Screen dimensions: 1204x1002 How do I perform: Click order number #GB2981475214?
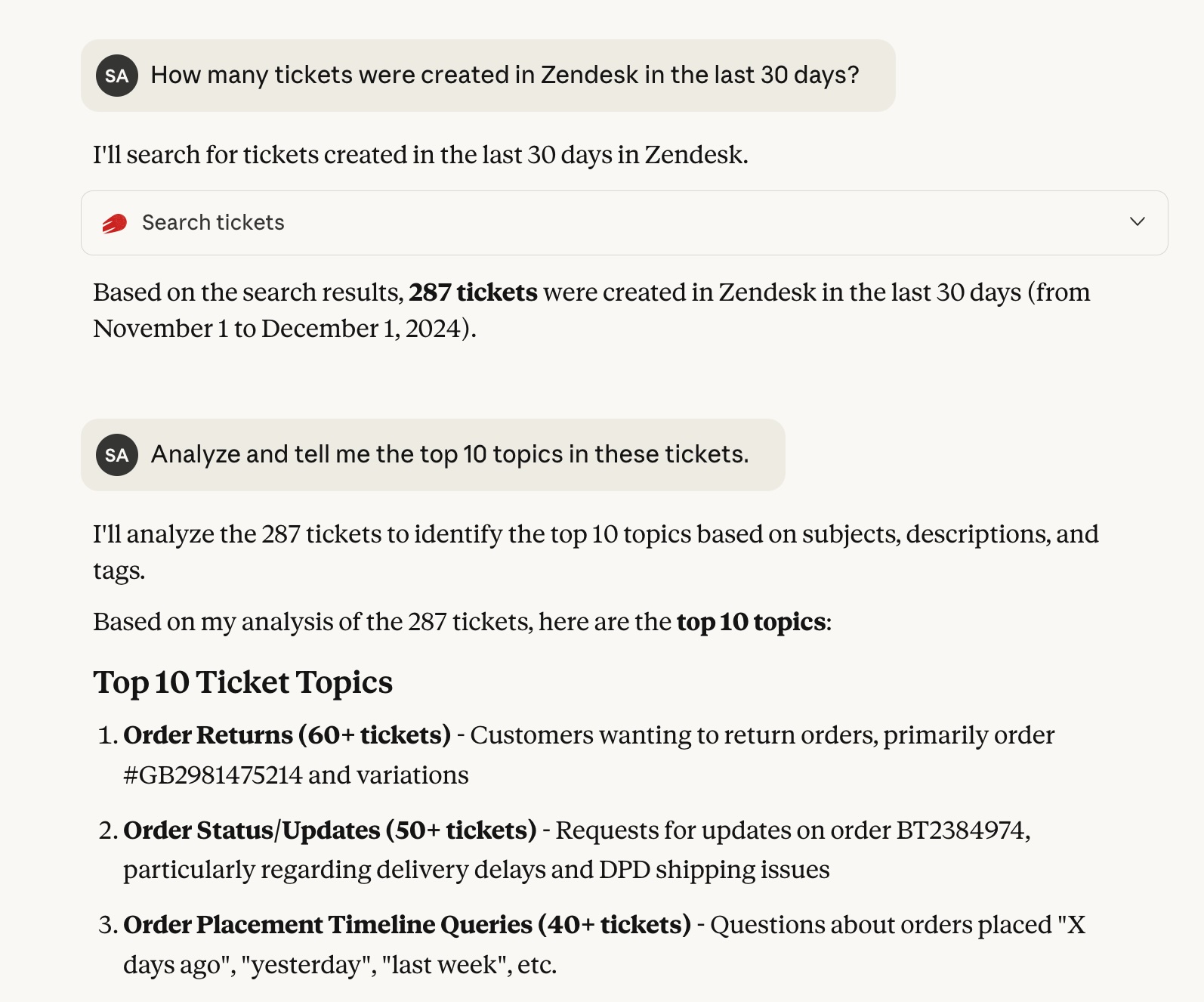click(x=212, y=775)
